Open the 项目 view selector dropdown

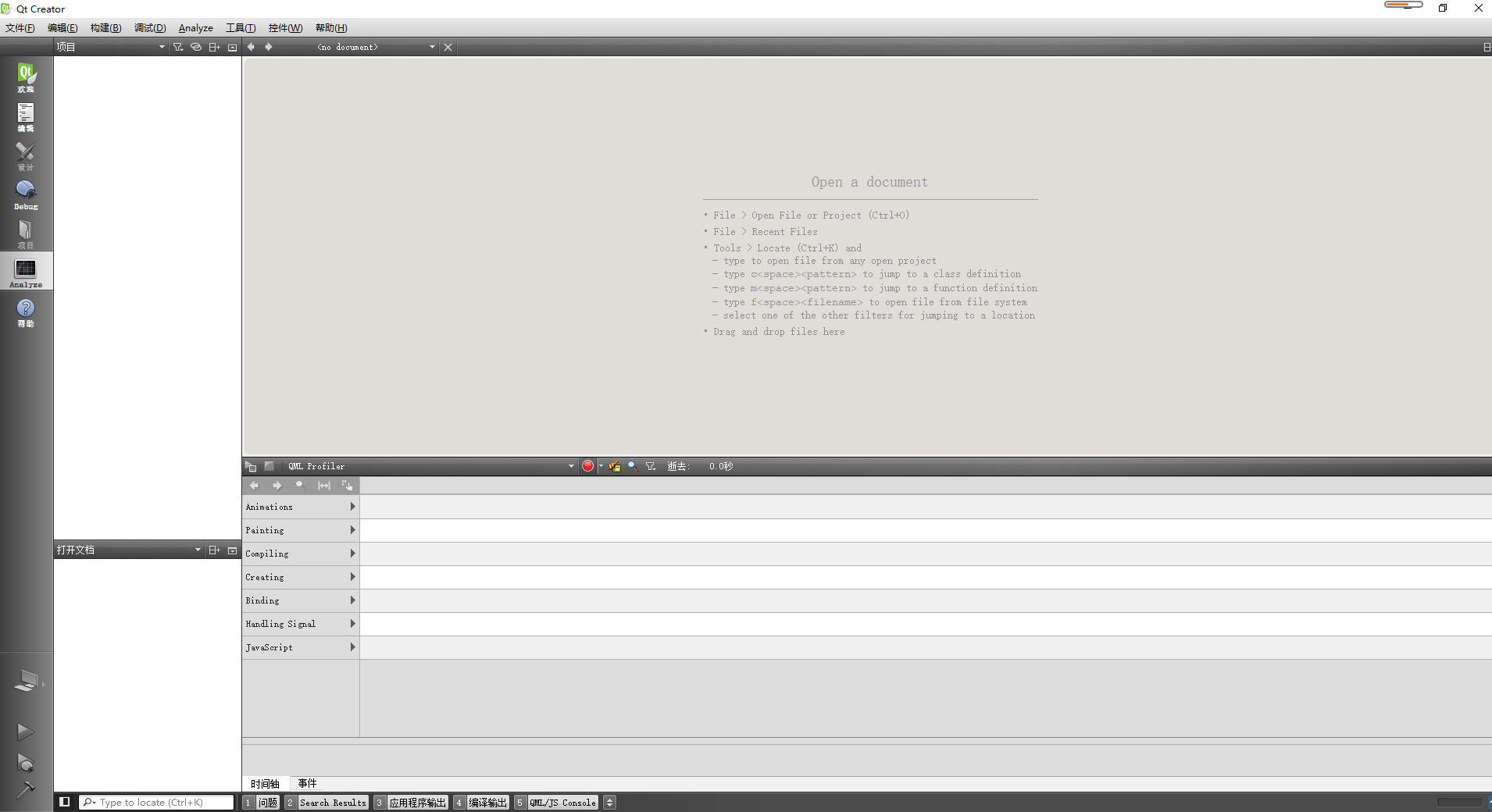pyautogui.click(x=111, y=47)
